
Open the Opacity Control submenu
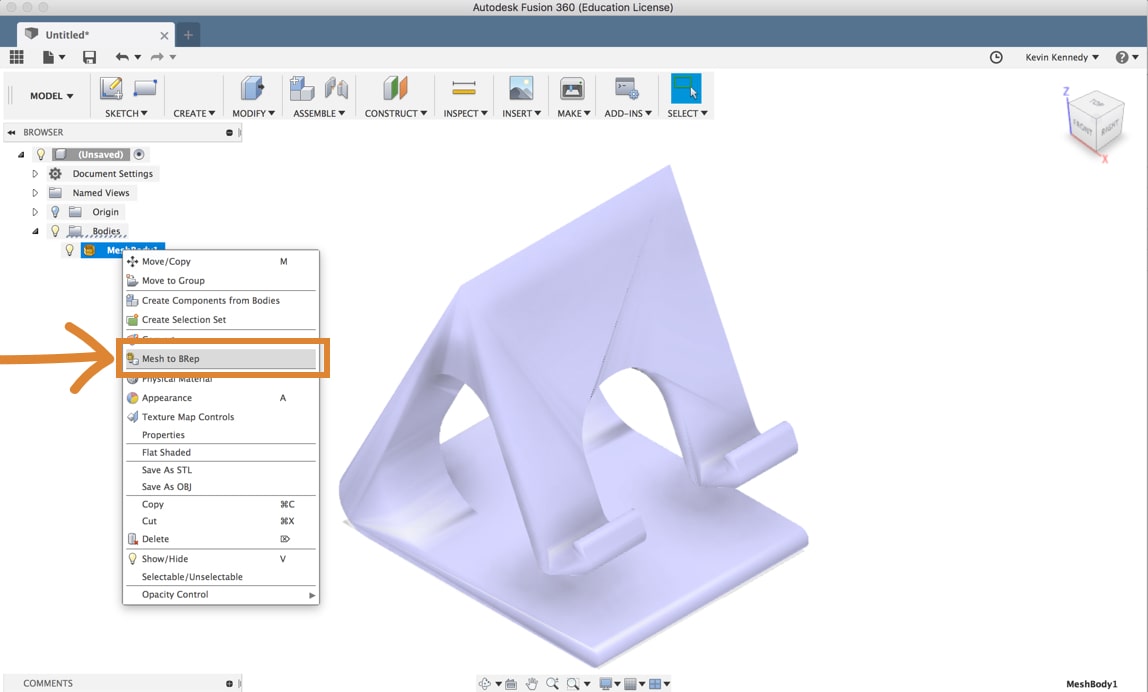pyautogui.click(x=221, y=595)
